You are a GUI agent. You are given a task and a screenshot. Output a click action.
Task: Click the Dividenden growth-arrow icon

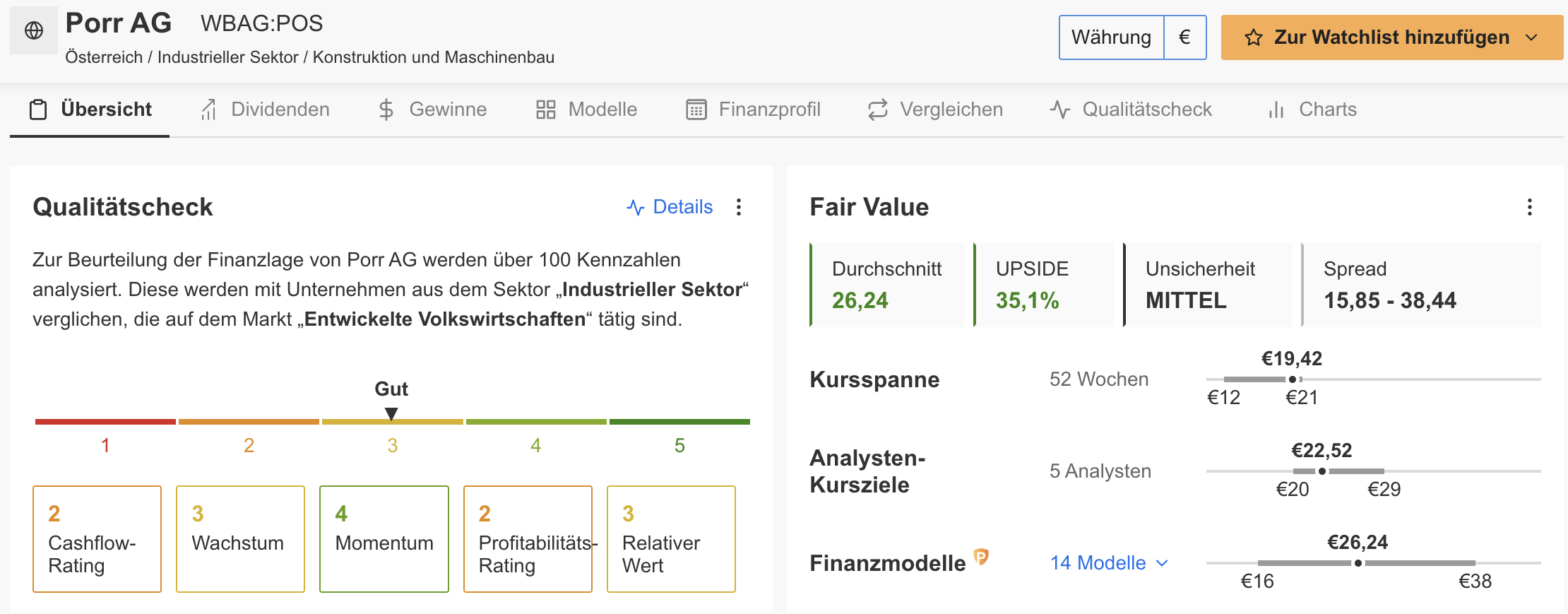pos(208,110)
